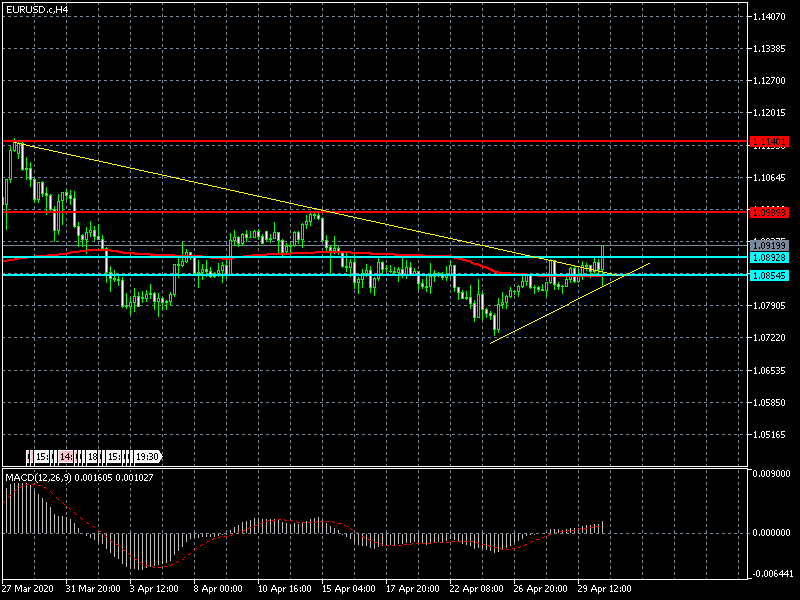Viewport: 800px width, 600px height.
Task: Click the 1.13385 price scale value
Action: click(x=769, y=49)
